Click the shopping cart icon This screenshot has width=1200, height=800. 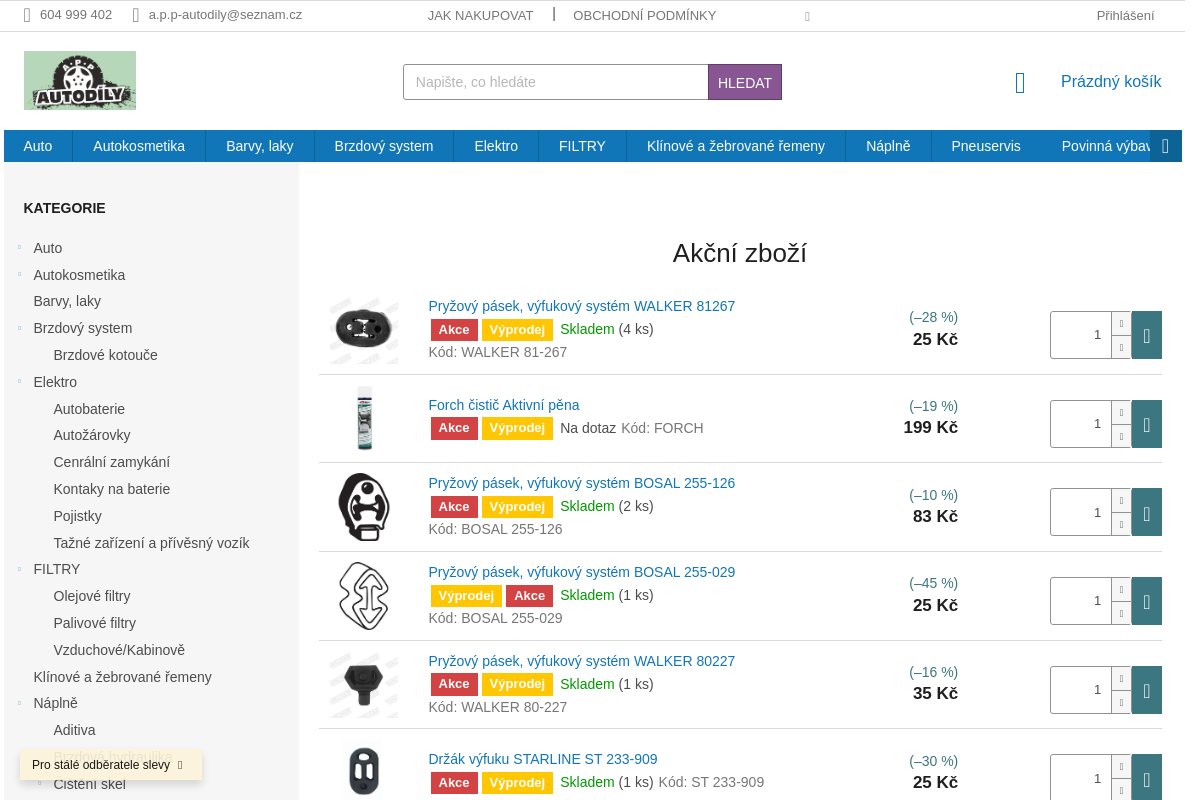(1020, 83)
